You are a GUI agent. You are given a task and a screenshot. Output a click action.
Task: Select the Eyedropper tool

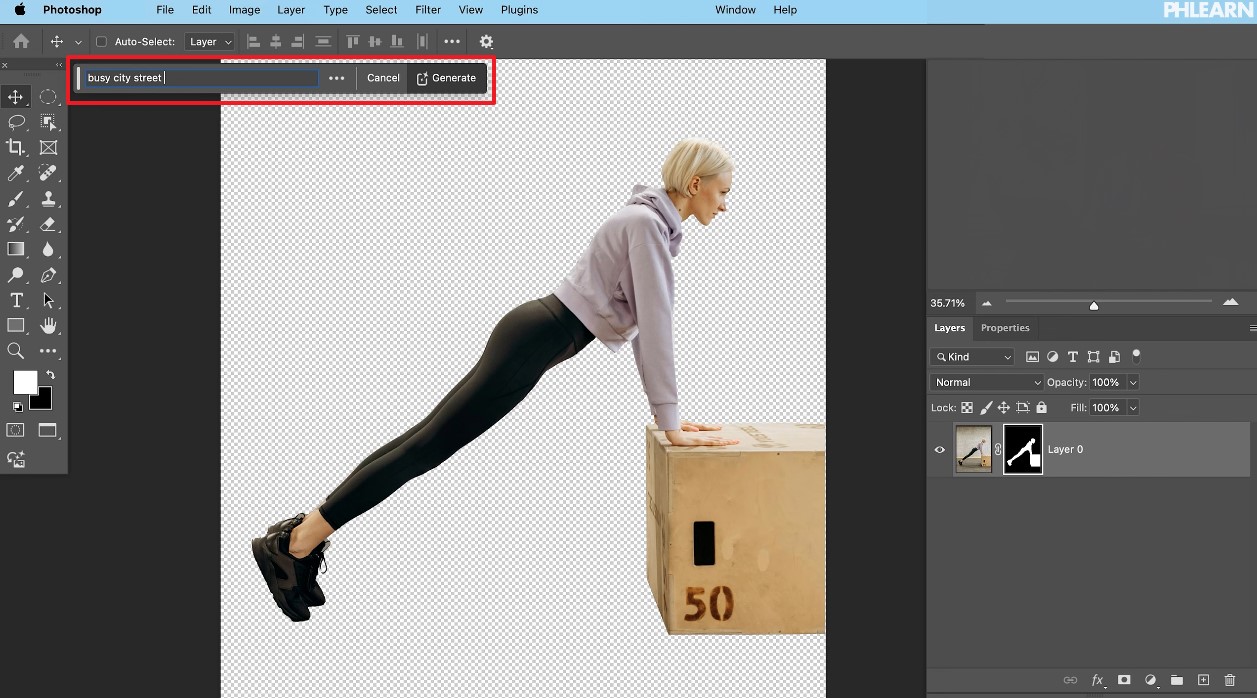16,173
